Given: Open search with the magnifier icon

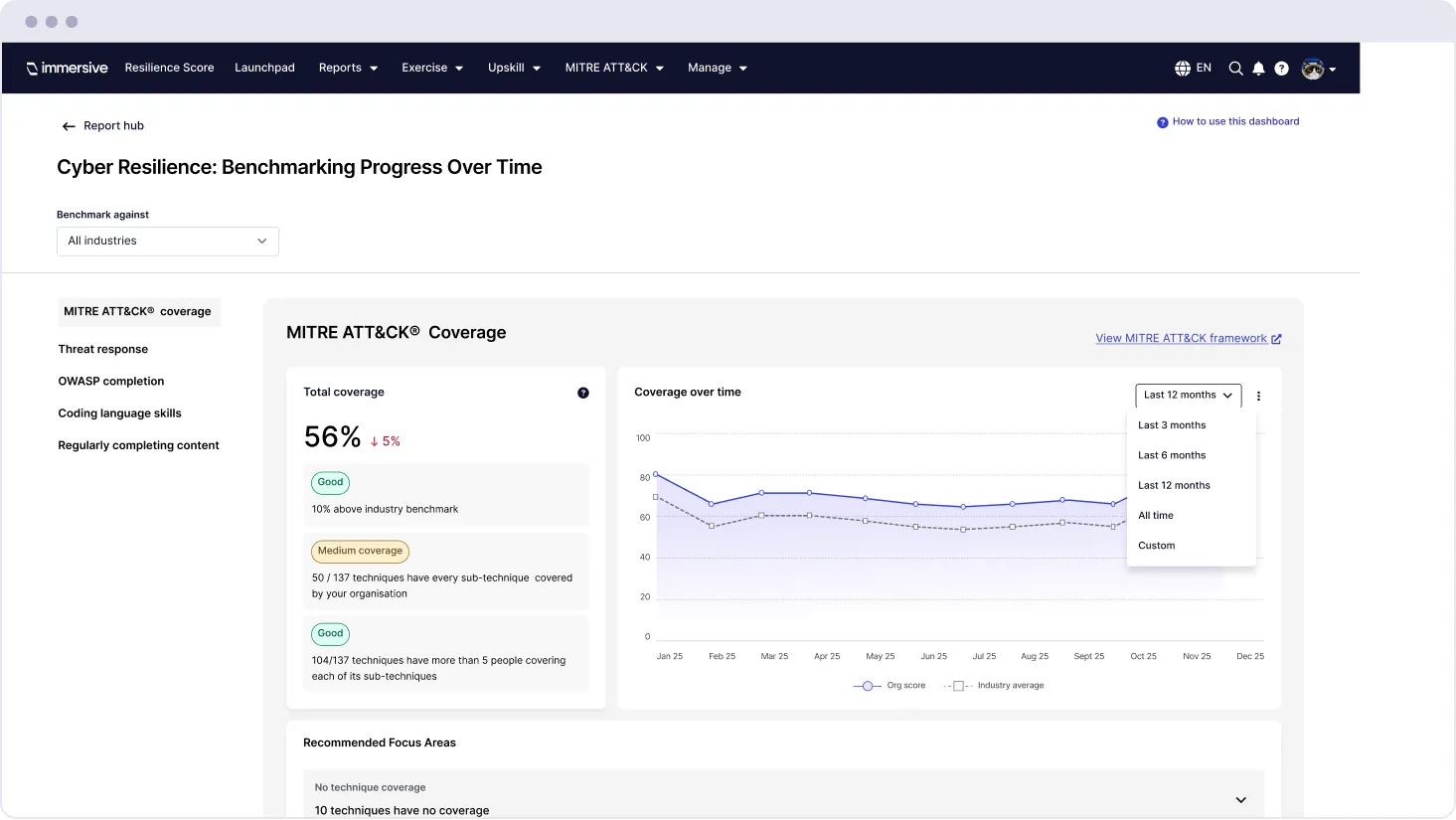Looking at the screenshot, I should pos(1235,69).
